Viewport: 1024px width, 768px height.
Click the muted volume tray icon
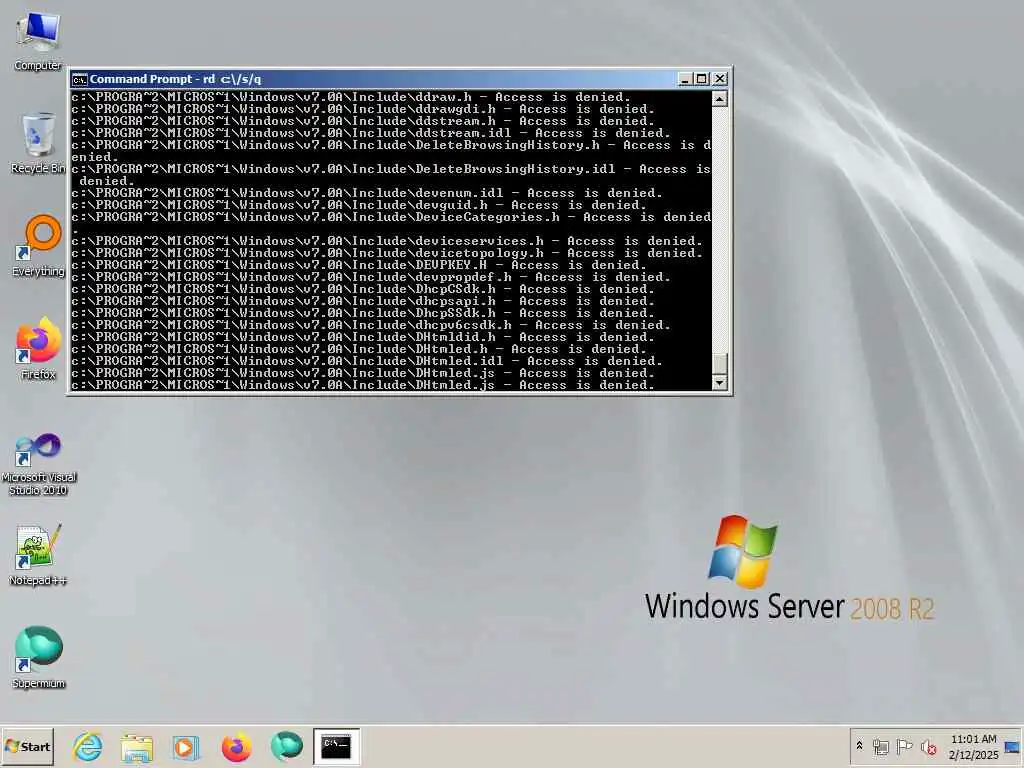coord(927,746)
